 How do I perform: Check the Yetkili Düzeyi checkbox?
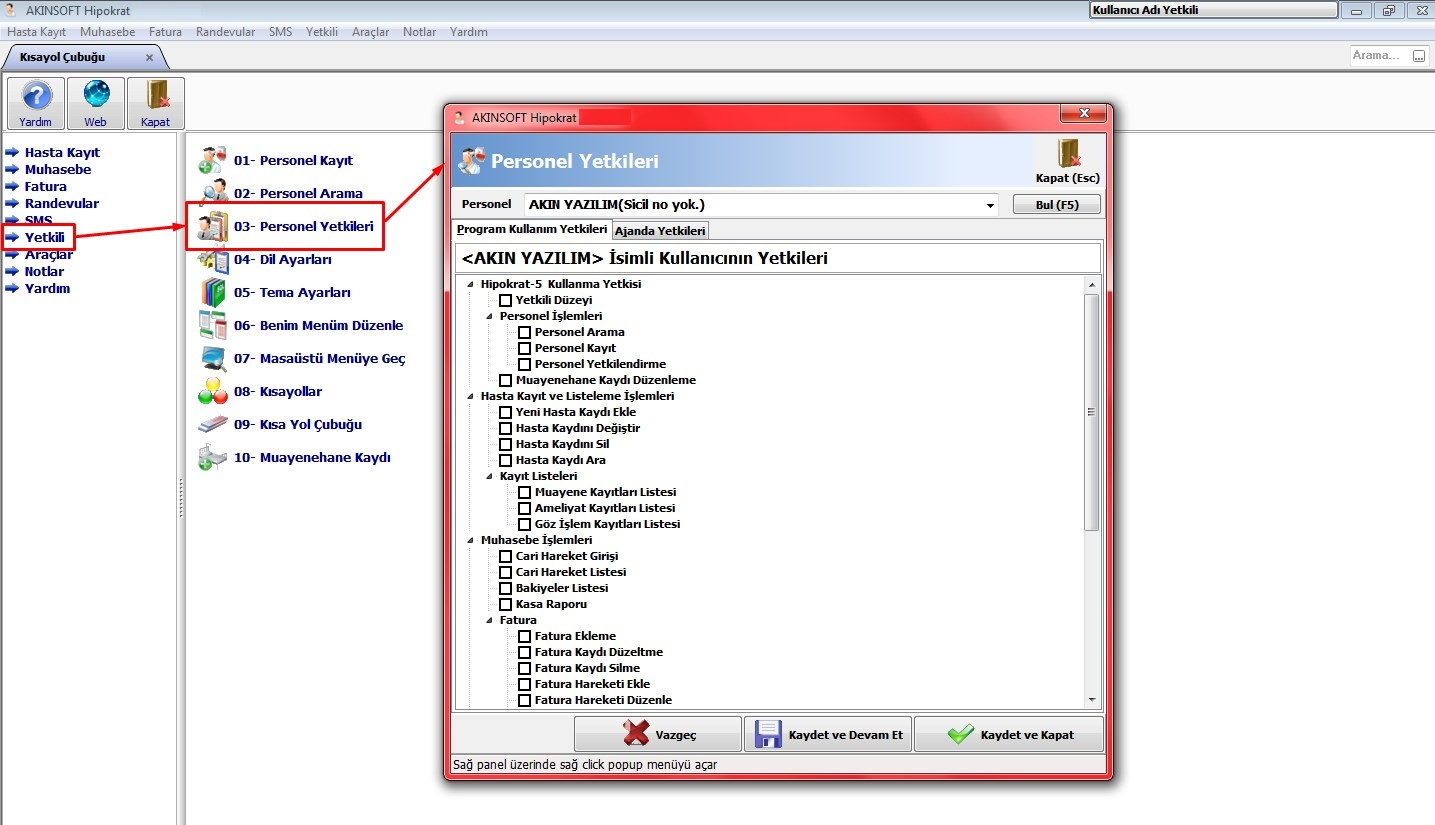click(x=506, y=300)
